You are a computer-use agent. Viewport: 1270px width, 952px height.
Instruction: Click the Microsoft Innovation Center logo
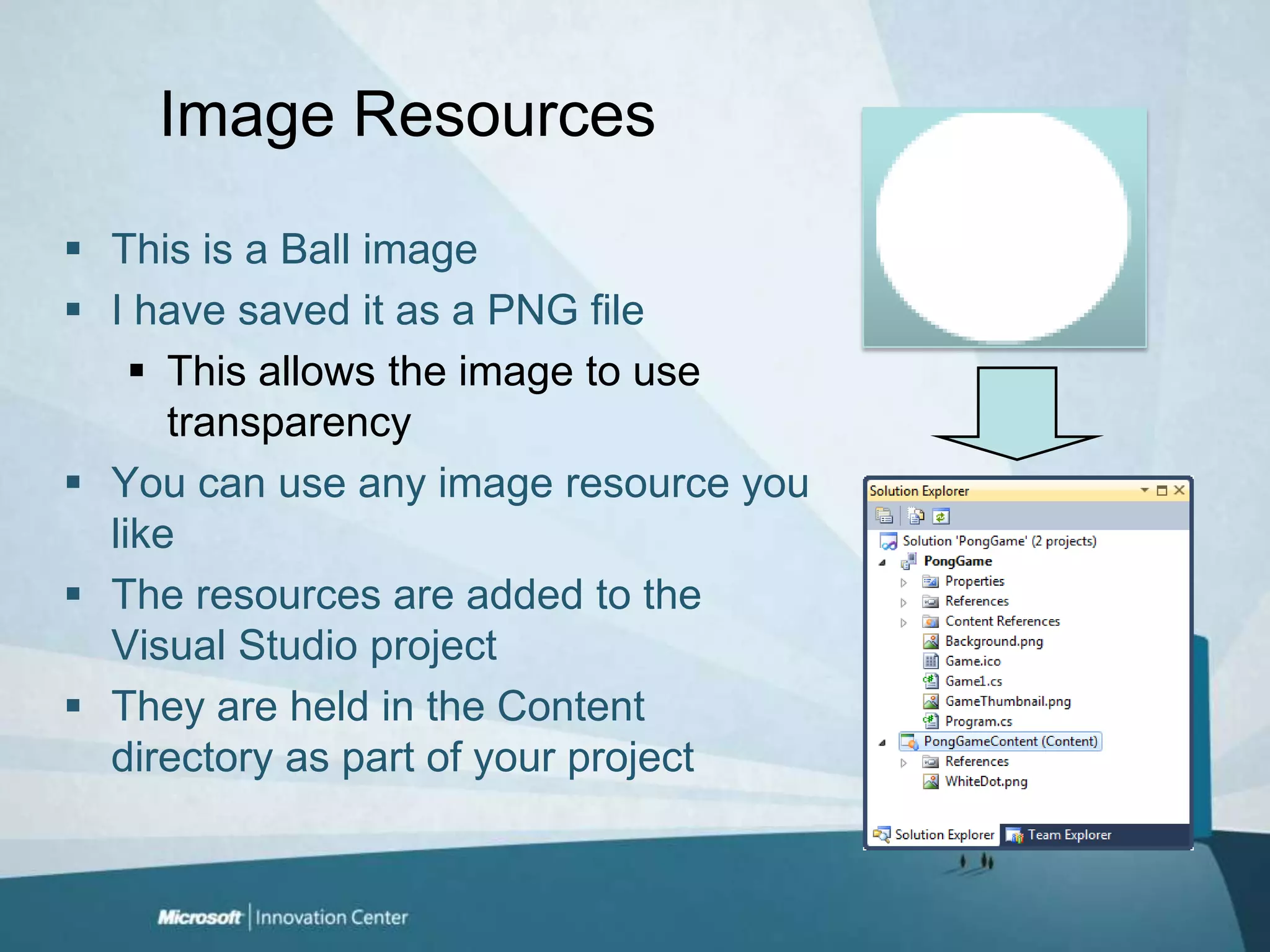click(x=283, y=917)
